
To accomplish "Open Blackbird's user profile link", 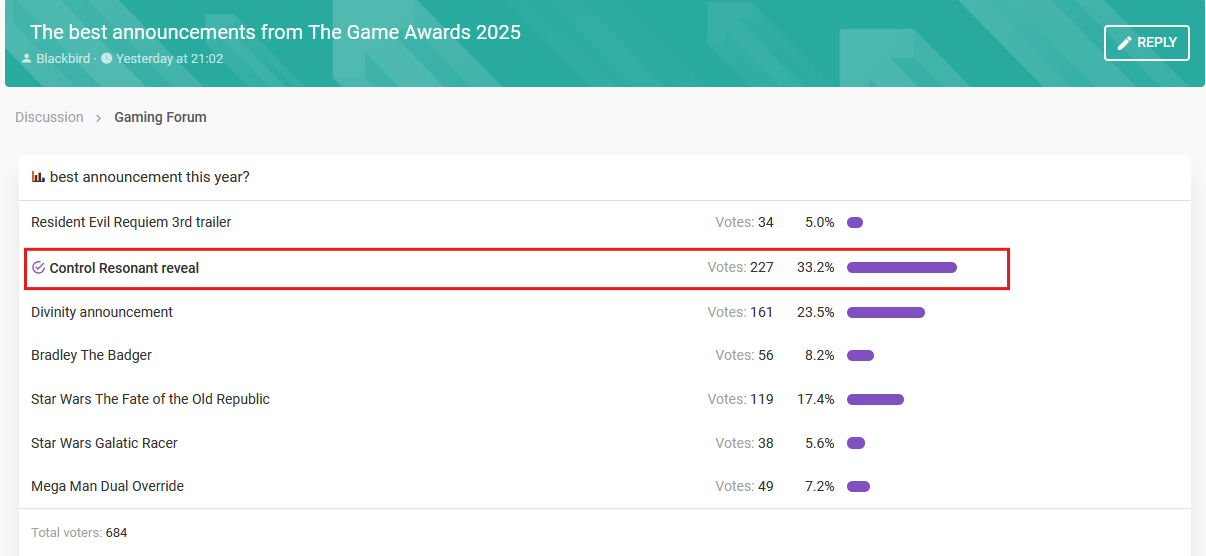I will click(63, 59).
